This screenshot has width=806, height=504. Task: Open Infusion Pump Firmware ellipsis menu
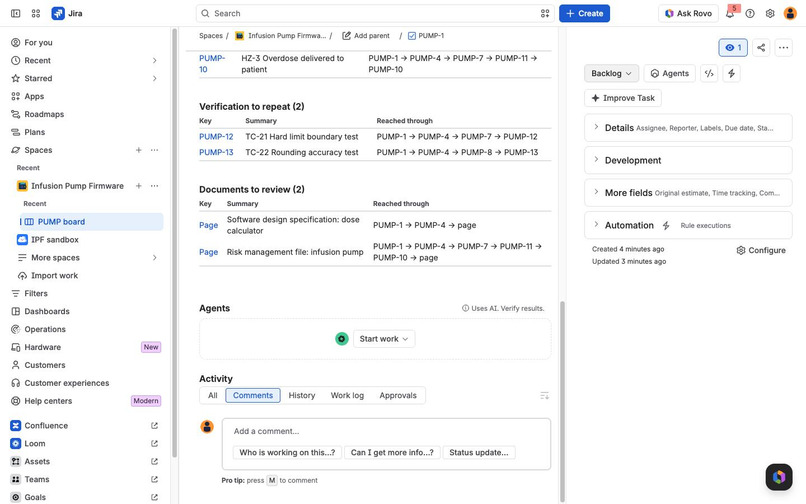154,186
